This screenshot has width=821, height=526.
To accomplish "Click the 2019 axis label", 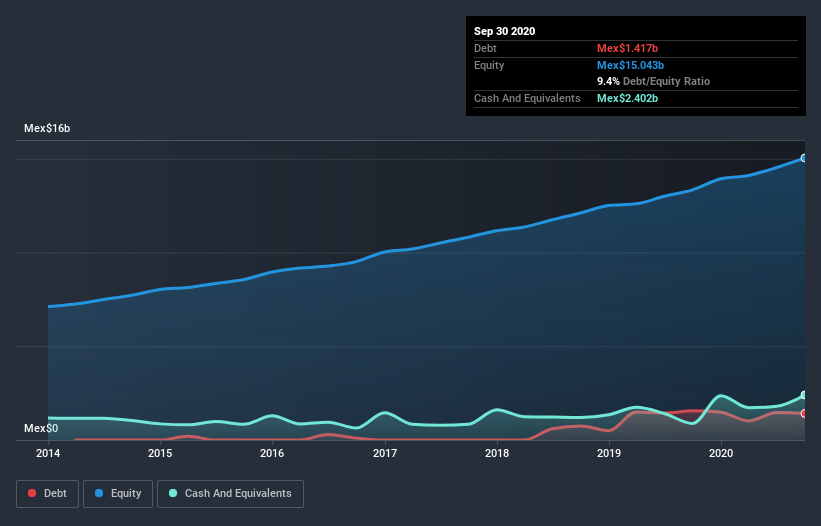I will 609,453.
